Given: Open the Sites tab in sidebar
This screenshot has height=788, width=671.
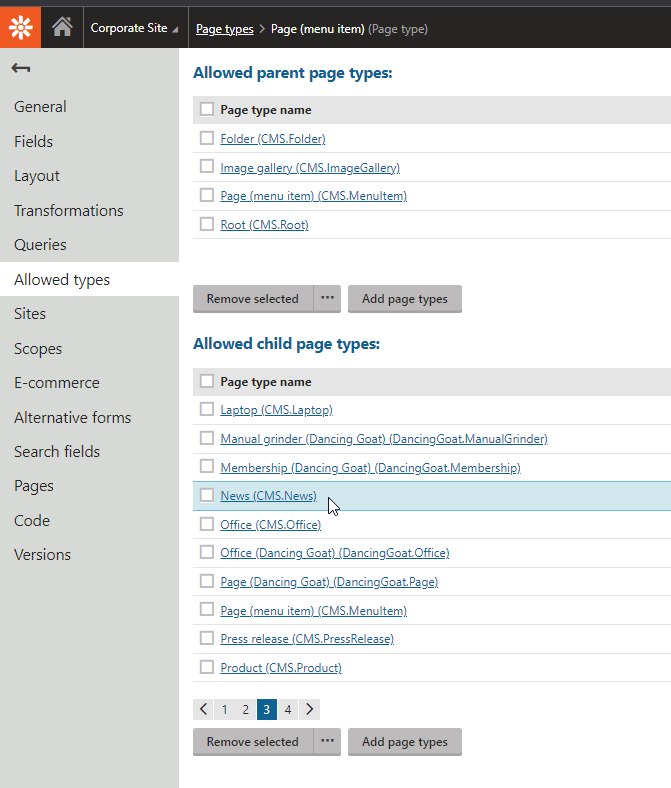Looking at the screenshot, I should pyautogui.click(x=30, y=314).
